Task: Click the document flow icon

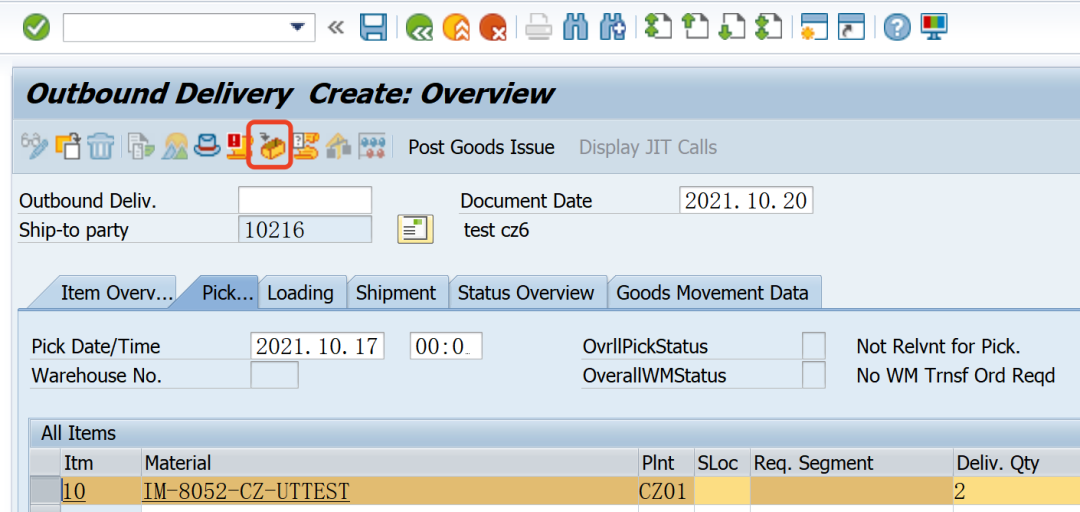Action: coord(141,146)
